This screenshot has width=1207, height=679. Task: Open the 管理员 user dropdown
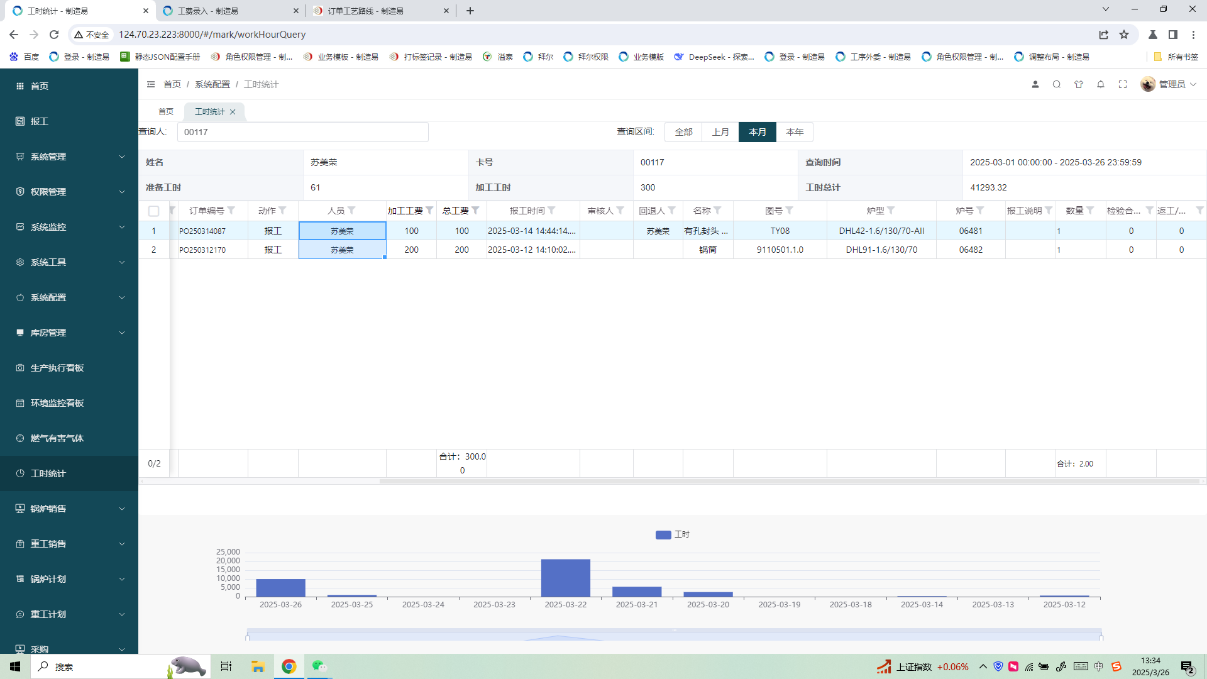tap(1169, 85)
